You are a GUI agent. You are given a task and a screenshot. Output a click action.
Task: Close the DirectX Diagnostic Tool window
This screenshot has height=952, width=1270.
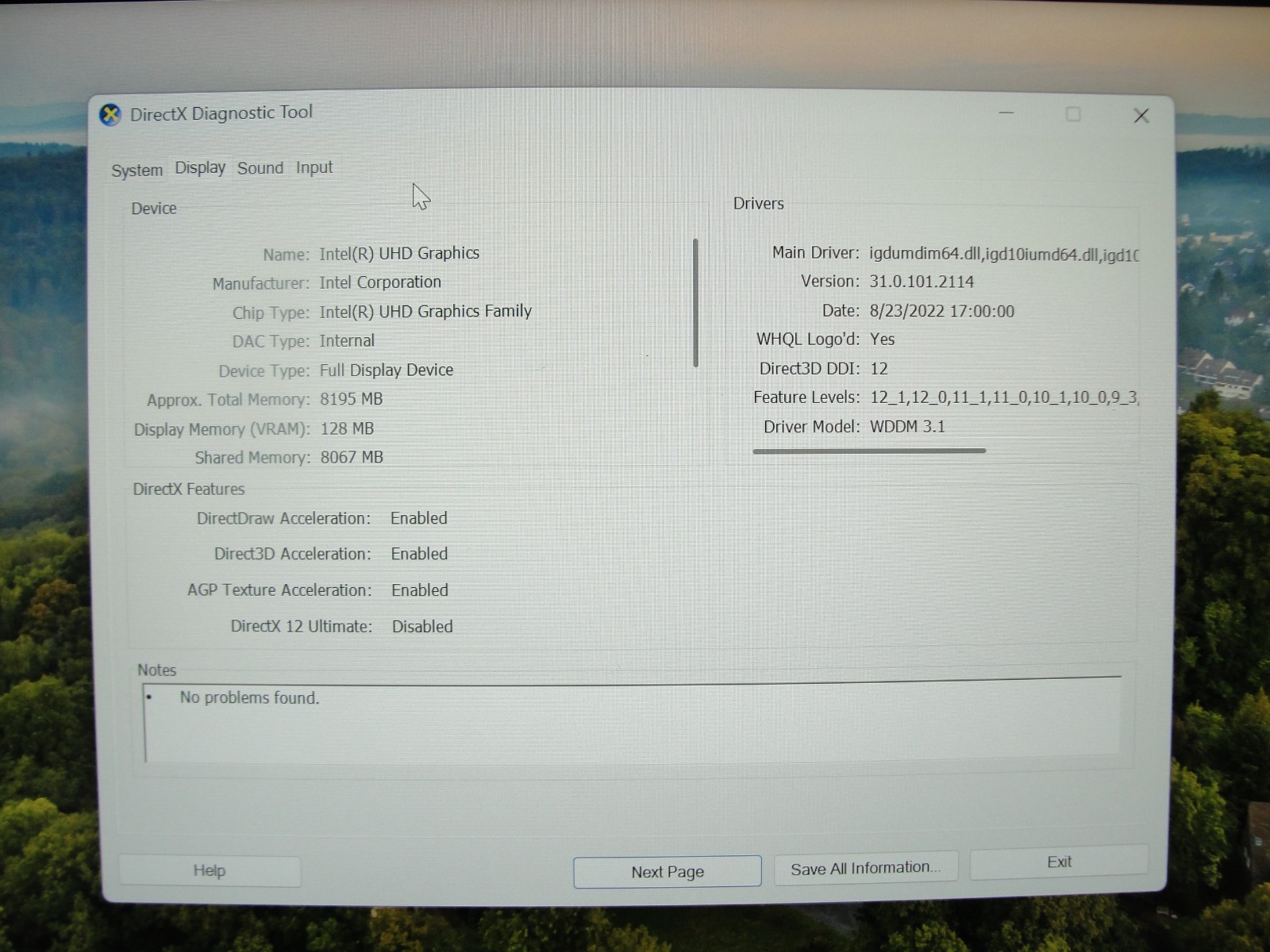point(1141,116)
